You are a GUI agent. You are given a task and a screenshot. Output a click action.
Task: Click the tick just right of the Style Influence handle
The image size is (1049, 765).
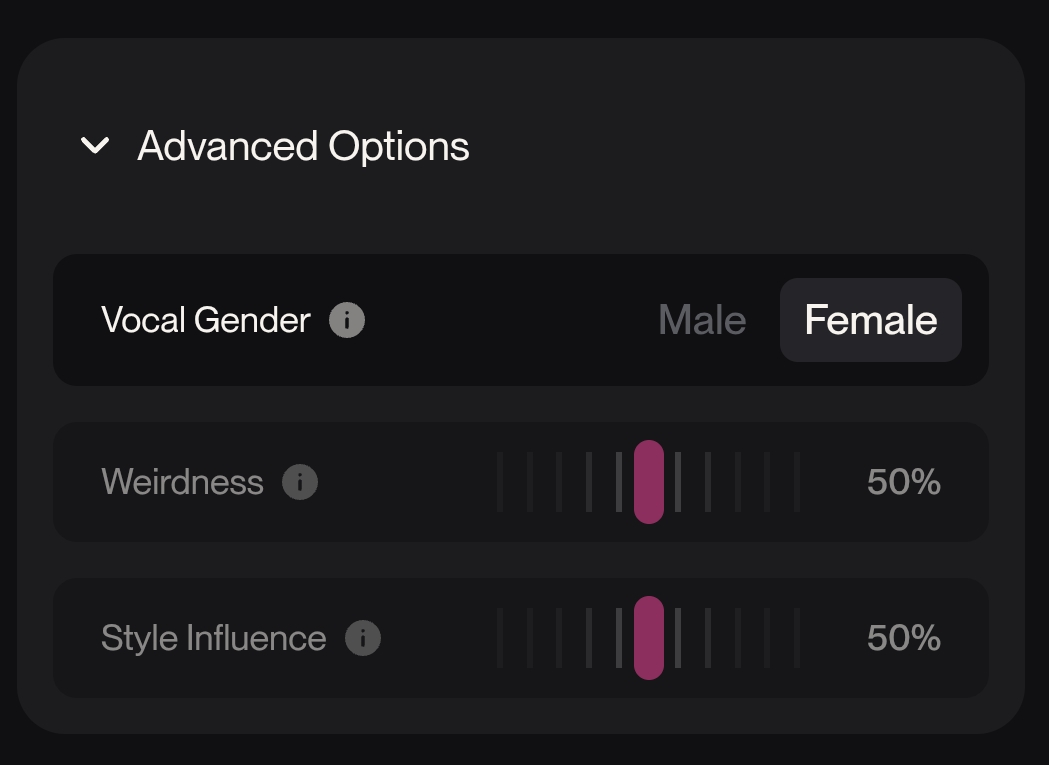click(x=678, y=638)
